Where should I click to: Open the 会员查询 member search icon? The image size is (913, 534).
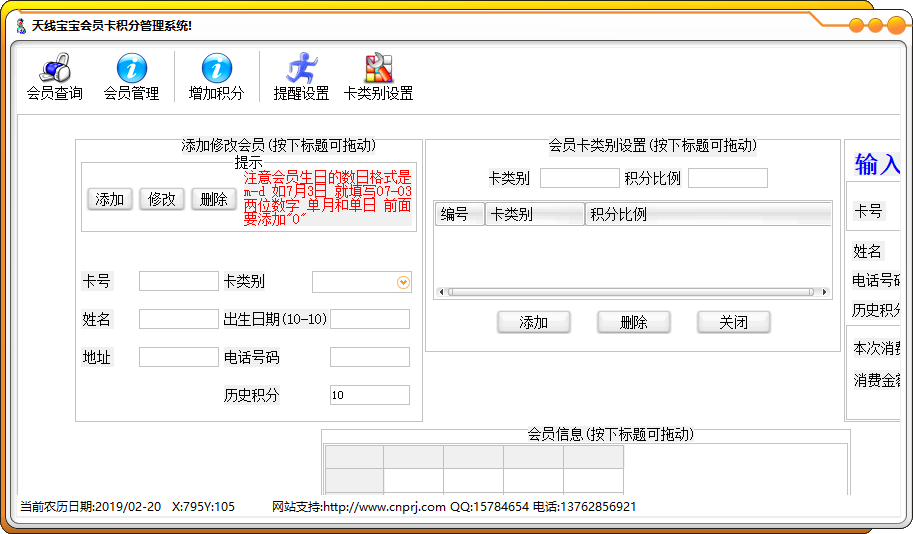point(55,77)
